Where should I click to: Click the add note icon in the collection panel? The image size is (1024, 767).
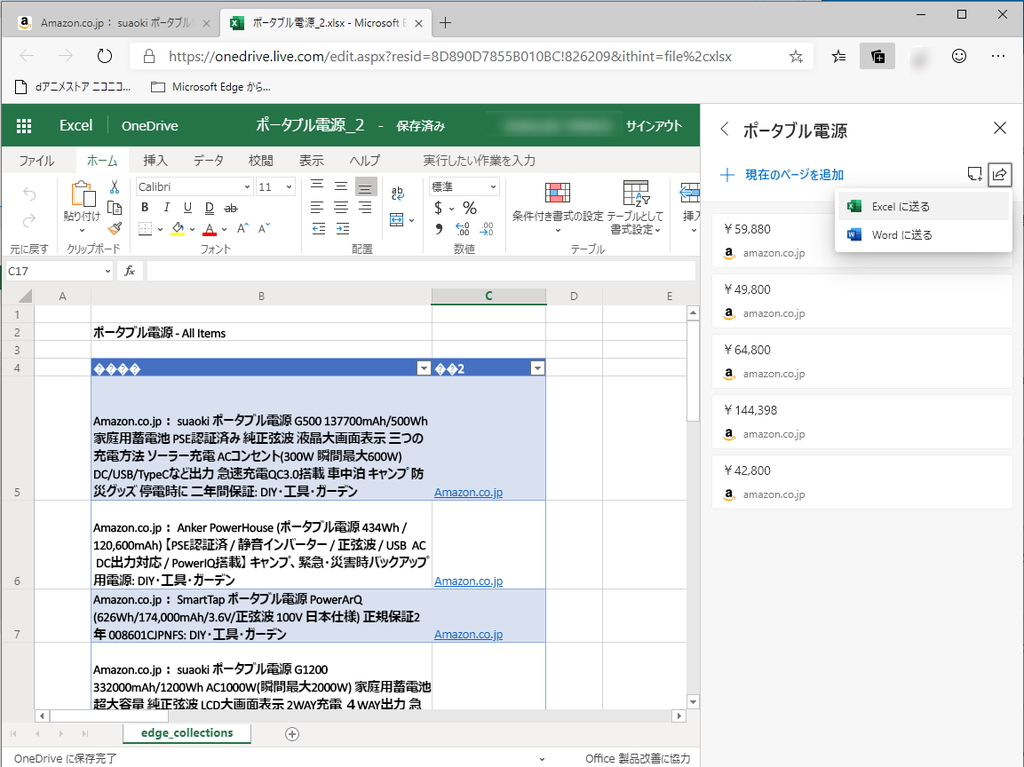pyautogui.click(x=974, y=174)
